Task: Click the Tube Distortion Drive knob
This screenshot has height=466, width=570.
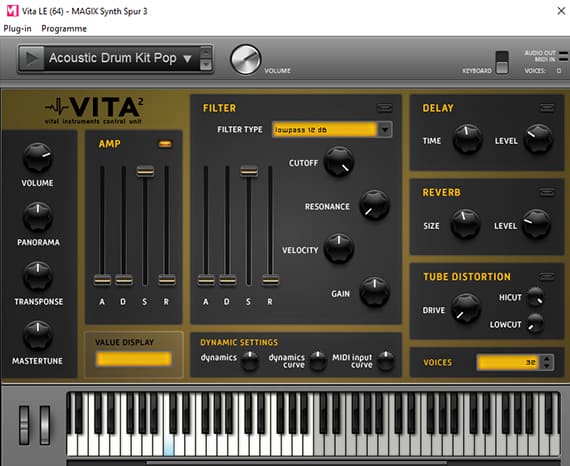Action: pyautogui.click(x=466, y=309)
